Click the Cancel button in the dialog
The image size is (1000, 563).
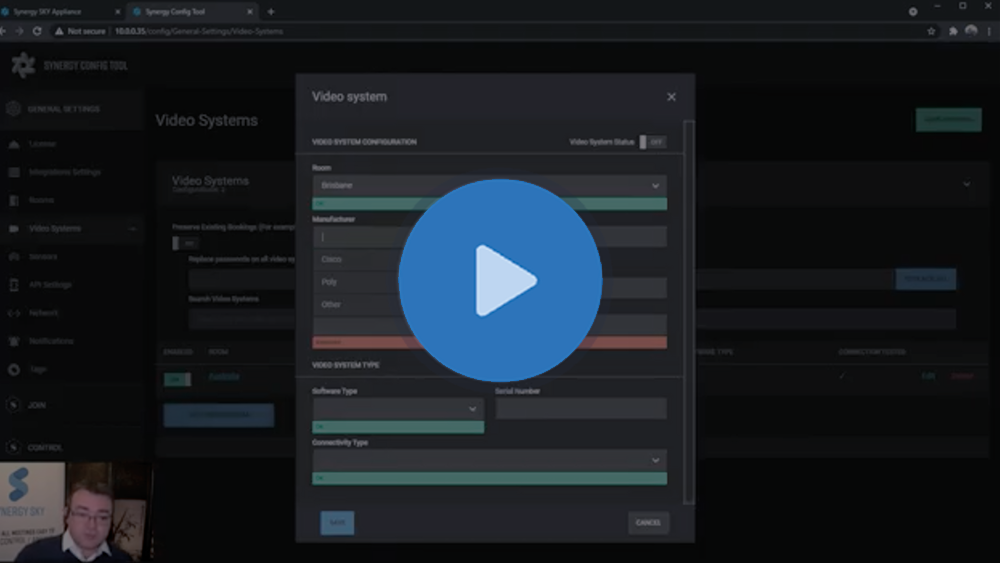click(x=648, y=523)
